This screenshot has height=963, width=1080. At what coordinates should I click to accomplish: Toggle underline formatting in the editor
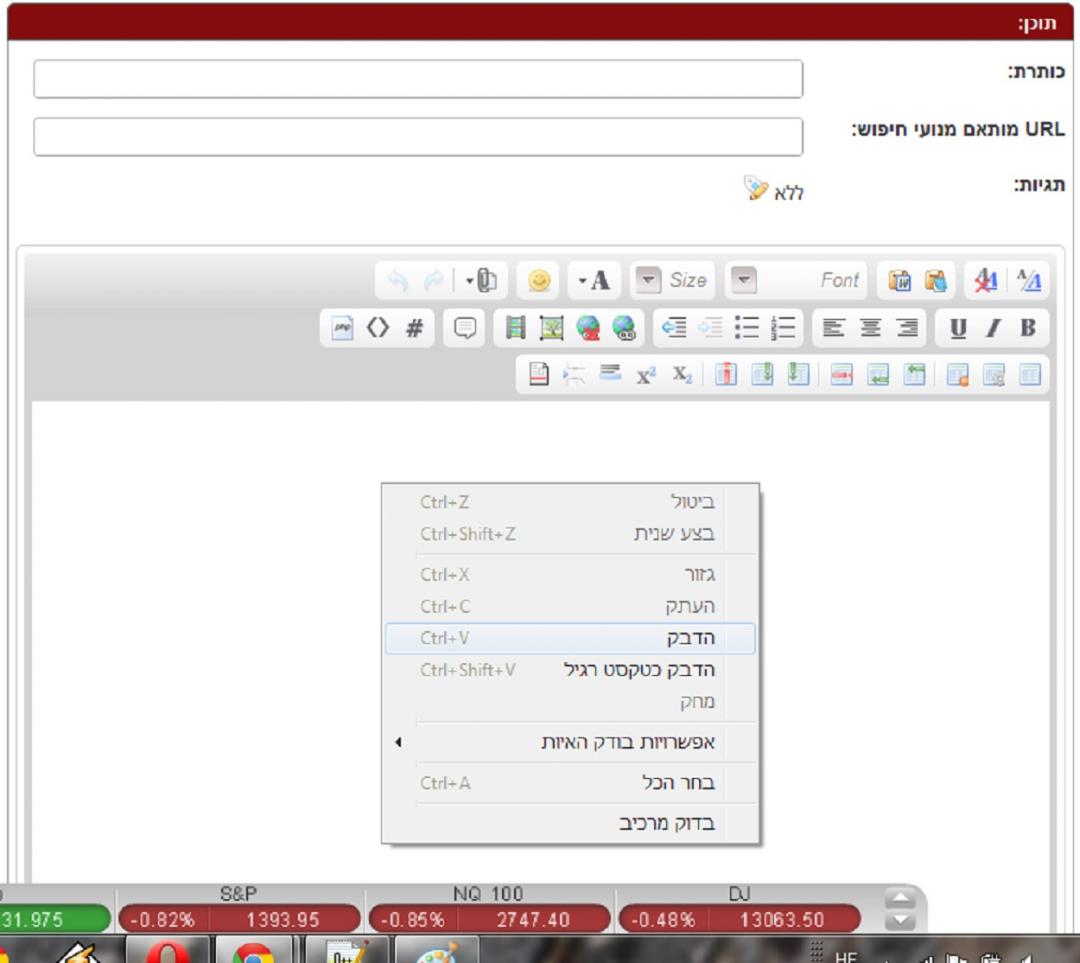958,328
